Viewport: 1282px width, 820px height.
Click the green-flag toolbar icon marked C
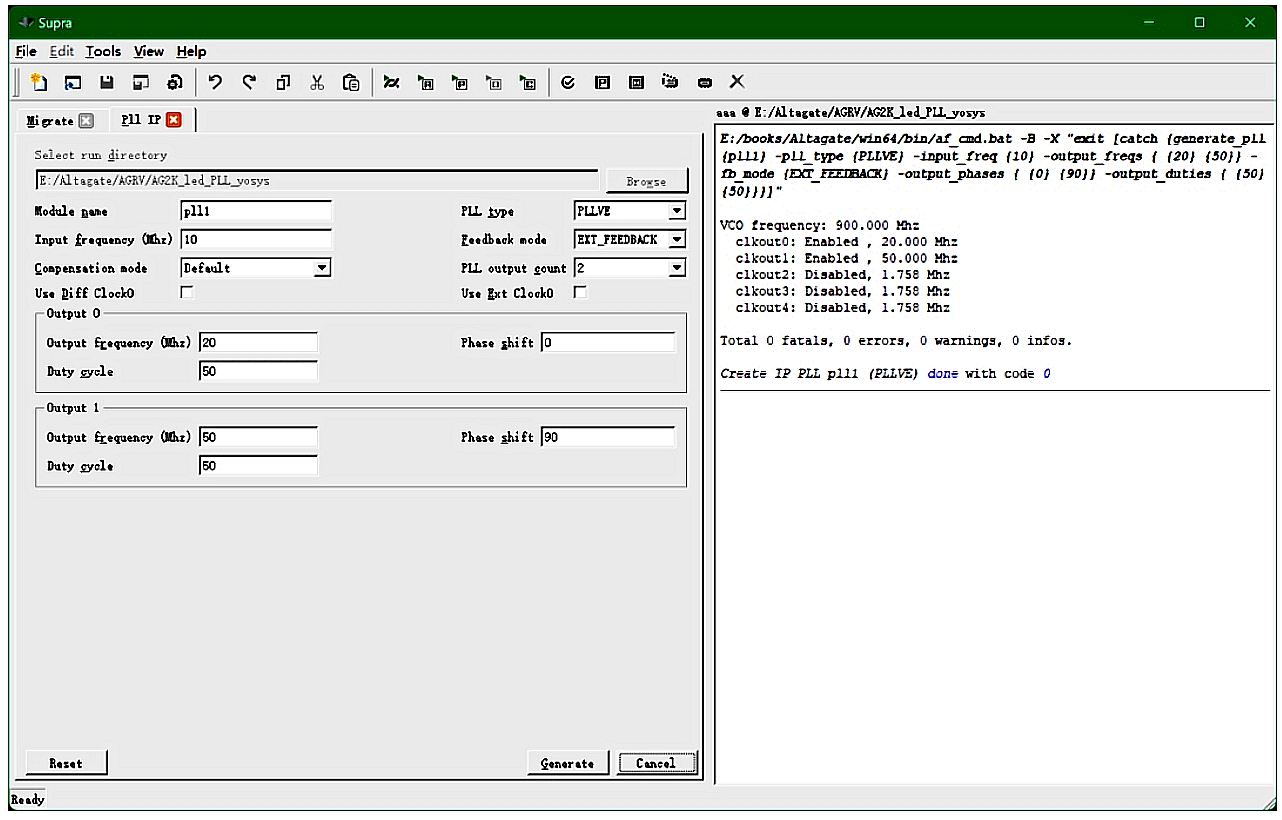pos(528,82)
